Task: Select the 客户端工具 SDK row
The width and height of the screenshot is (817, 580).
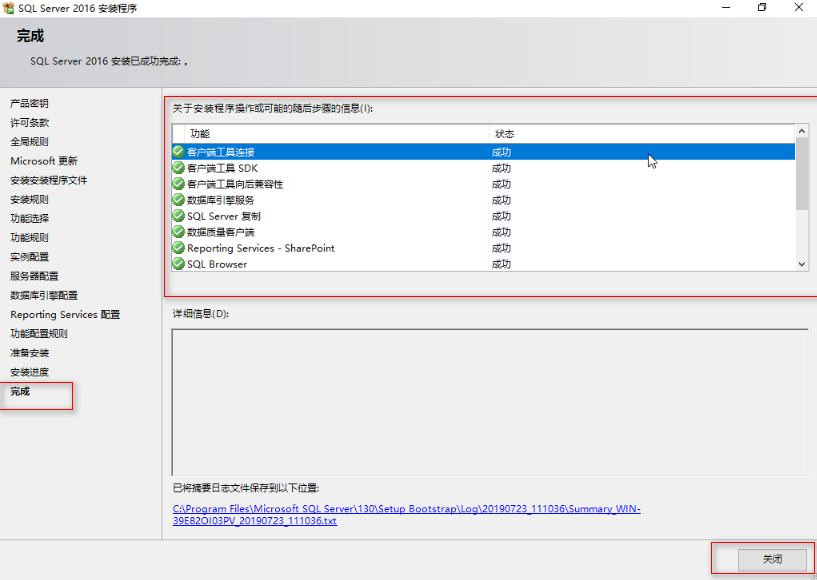Action: coord(484,168)
